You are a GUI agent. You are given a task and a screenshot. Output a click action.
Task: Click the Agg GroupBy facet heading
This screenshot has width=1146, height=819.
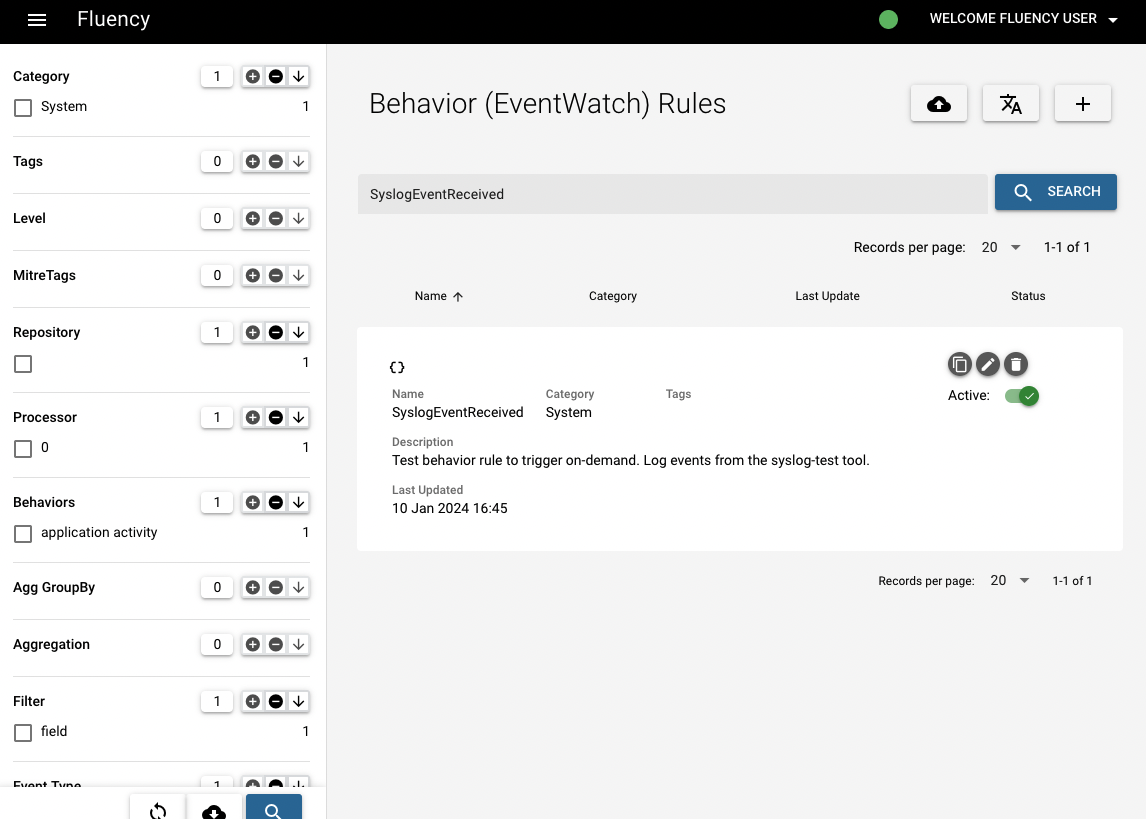54,587
